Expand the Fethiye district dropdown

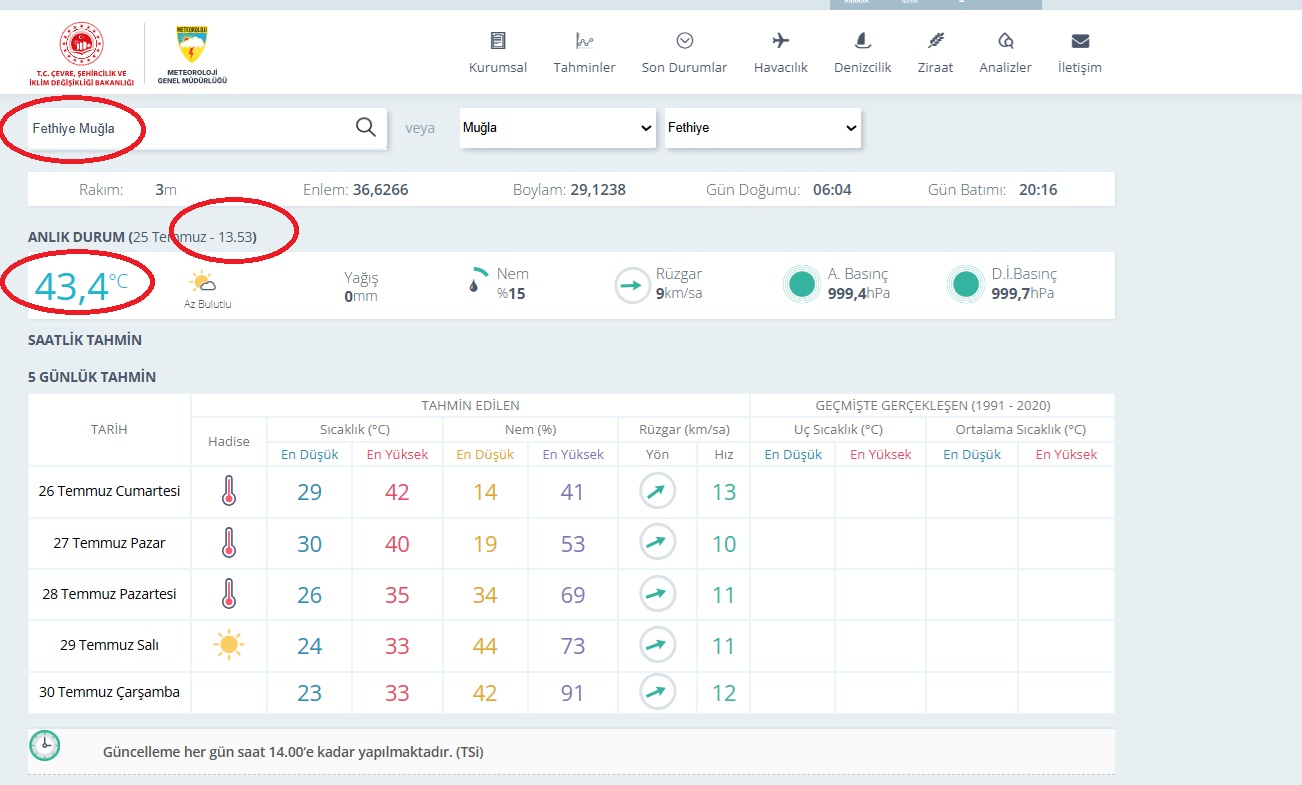coord(762,128)
